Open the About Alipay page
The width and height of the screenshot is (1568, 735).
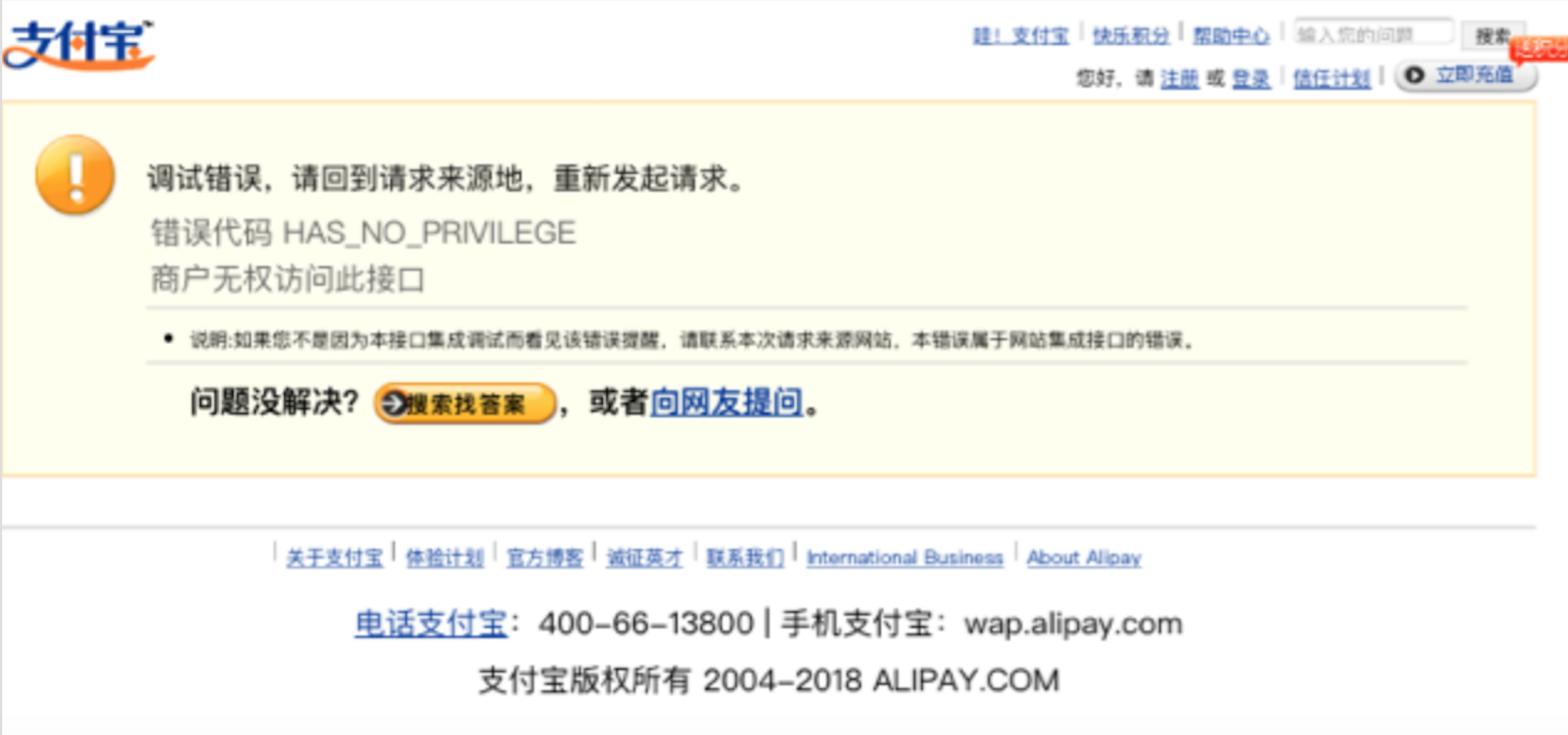[1084, 557]
